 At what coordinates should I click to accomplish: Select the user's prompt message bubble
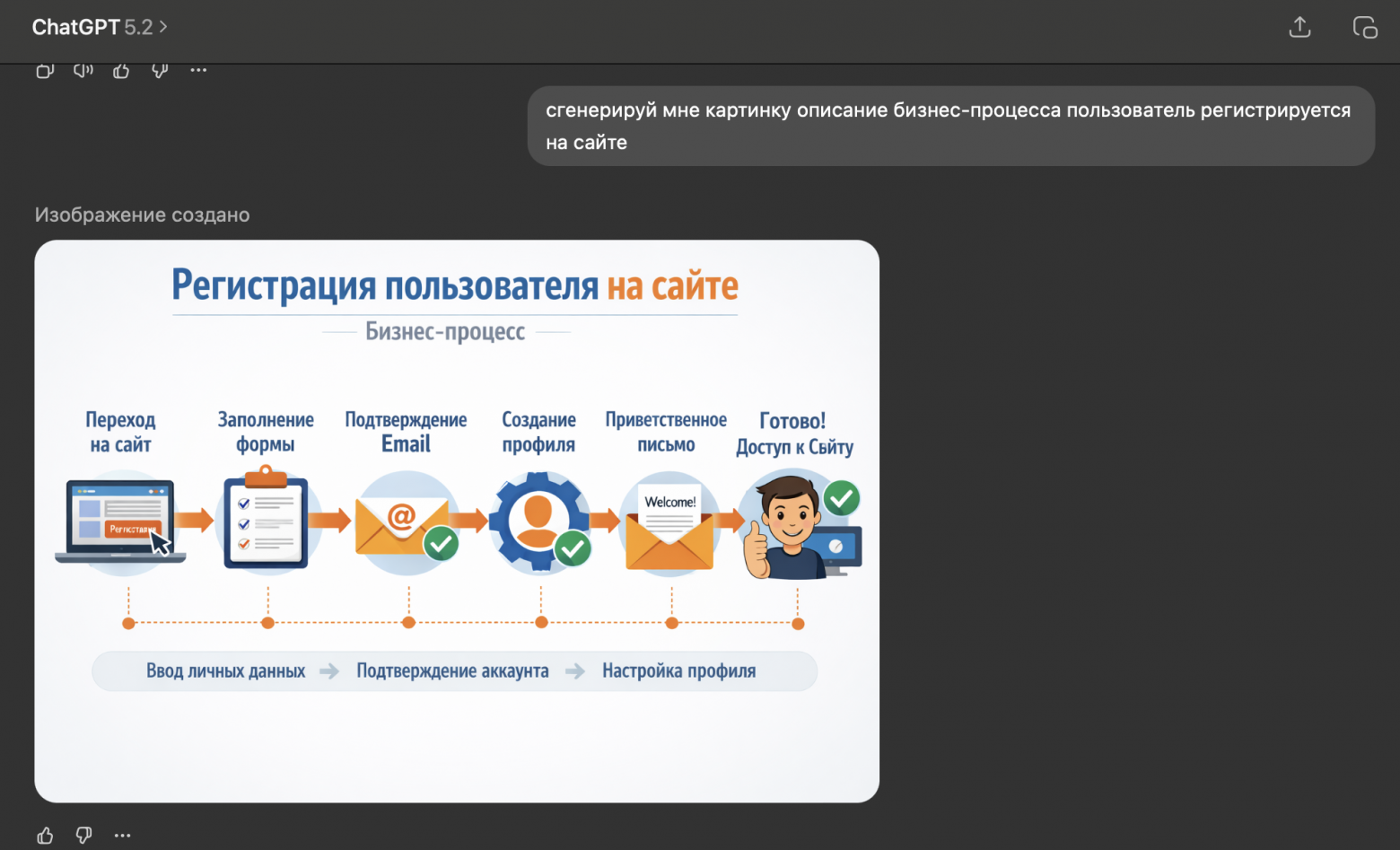click(949, 126)
